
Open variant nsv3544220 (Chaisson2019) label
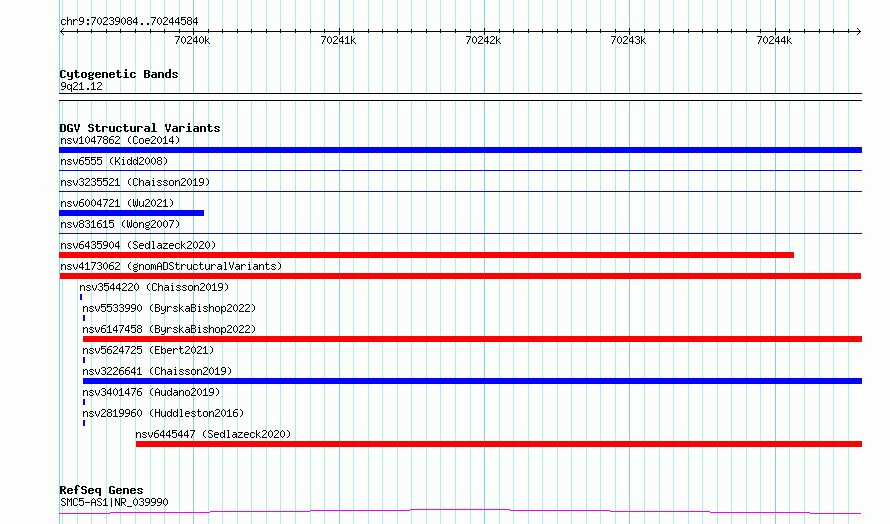154,287
